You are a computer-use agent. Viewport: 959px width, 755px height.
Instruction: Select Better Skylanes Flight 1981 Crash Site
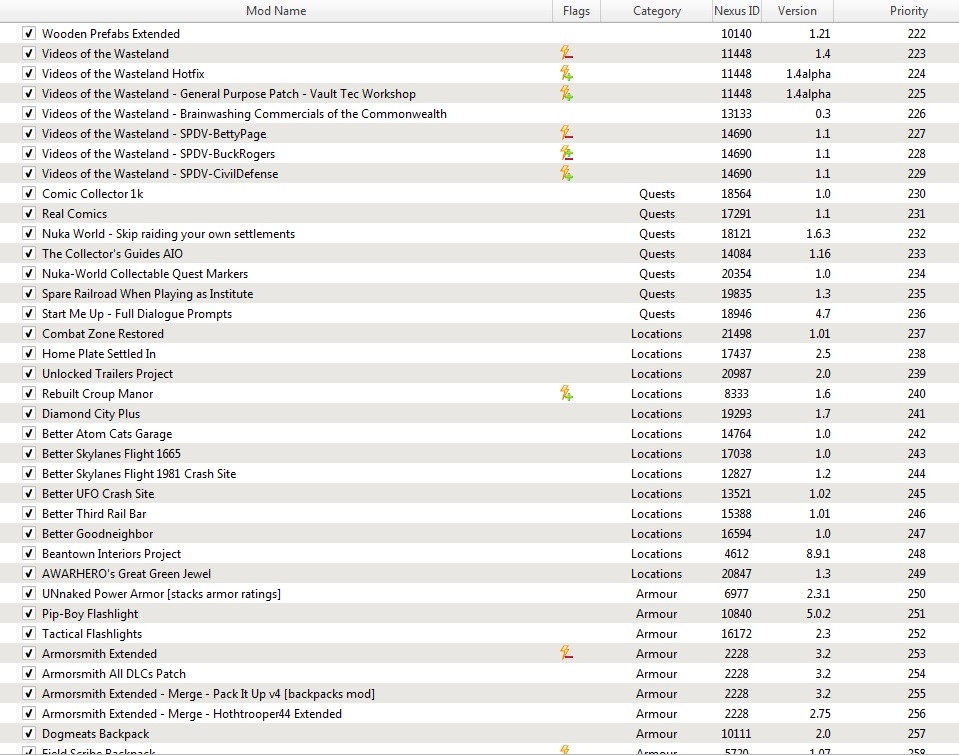pos(139,474)
